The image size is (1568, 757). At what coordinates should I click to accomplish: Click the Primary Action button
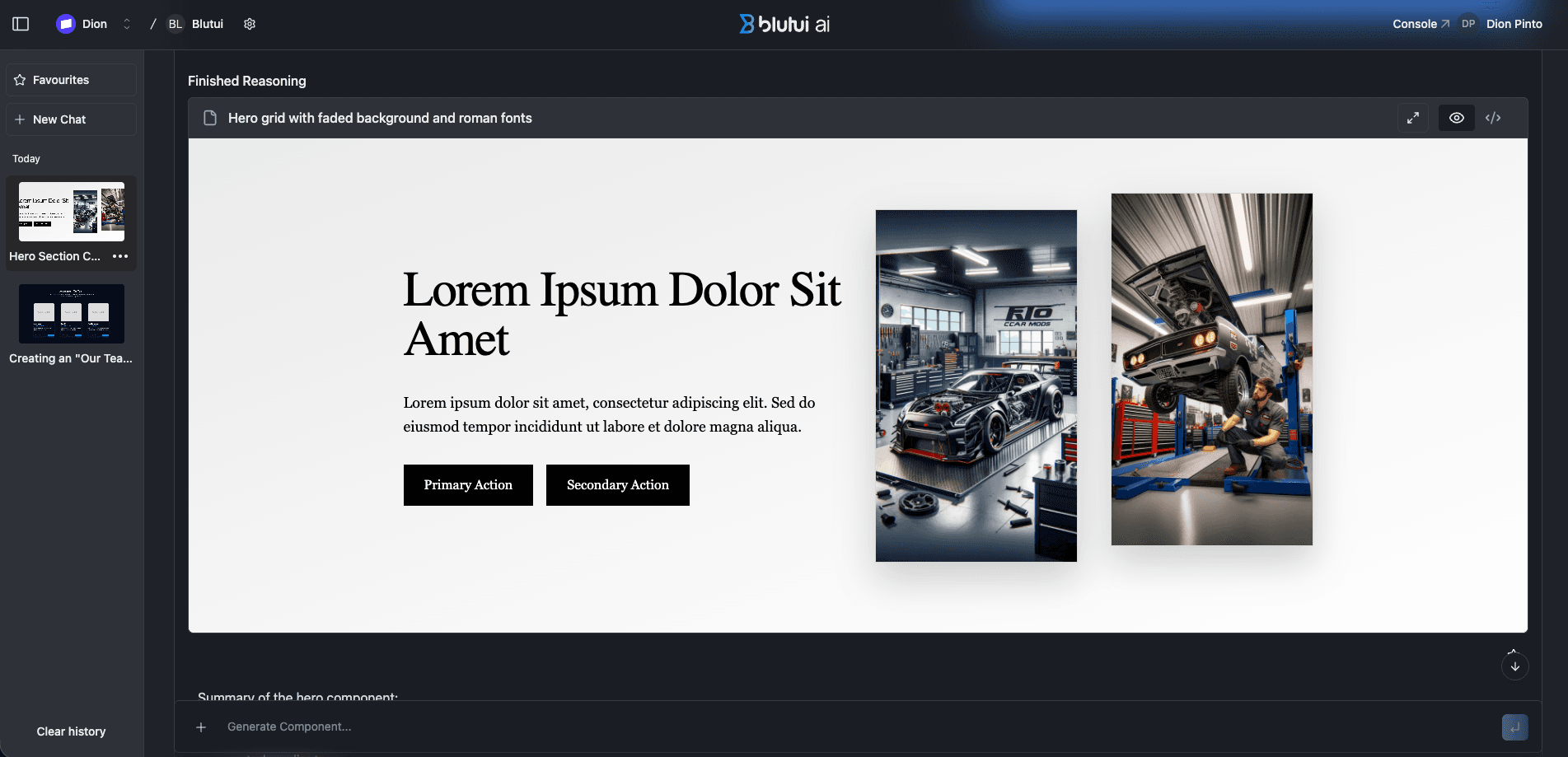pos(468,485)
